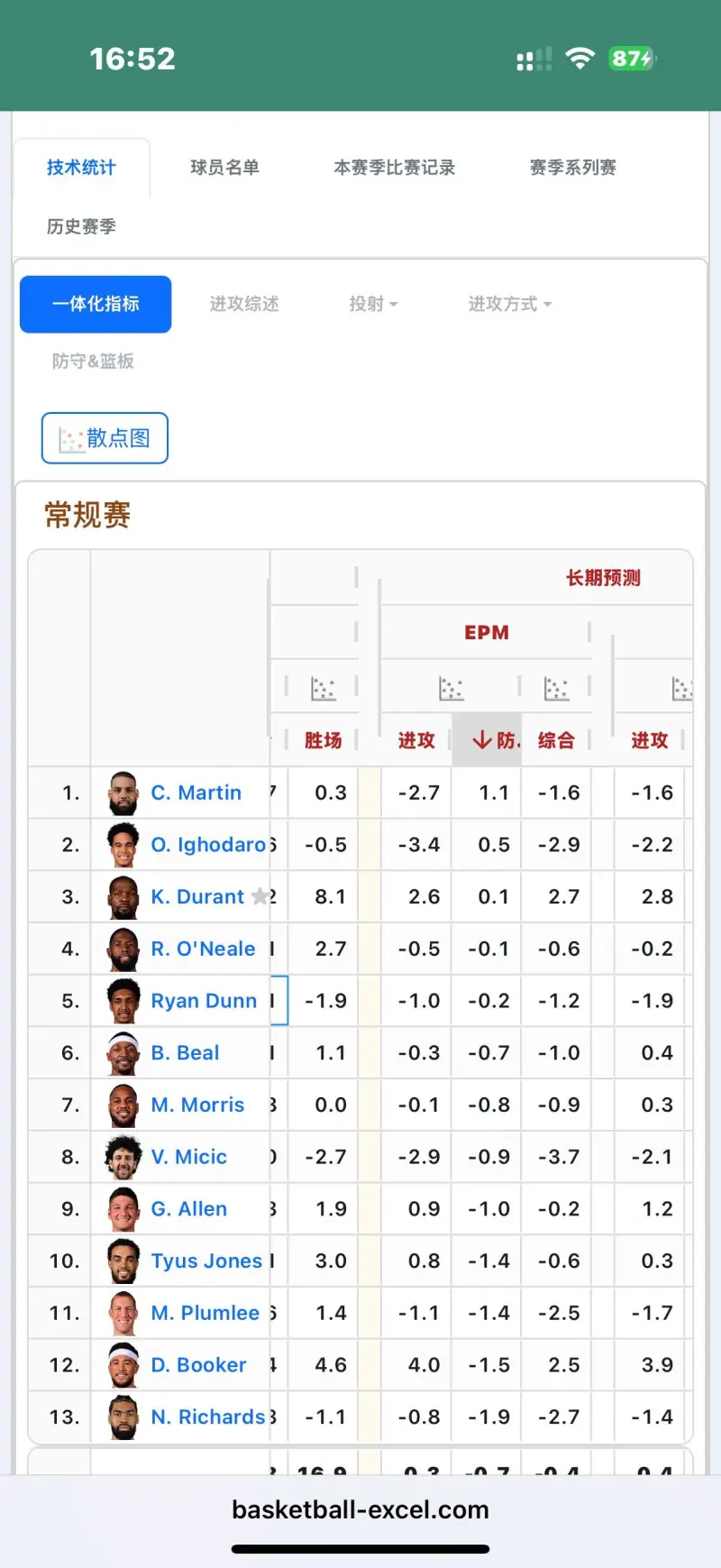Tap the basketball-excel.com address bar
The image size is (721, 1568).
tap(360, 1509)
